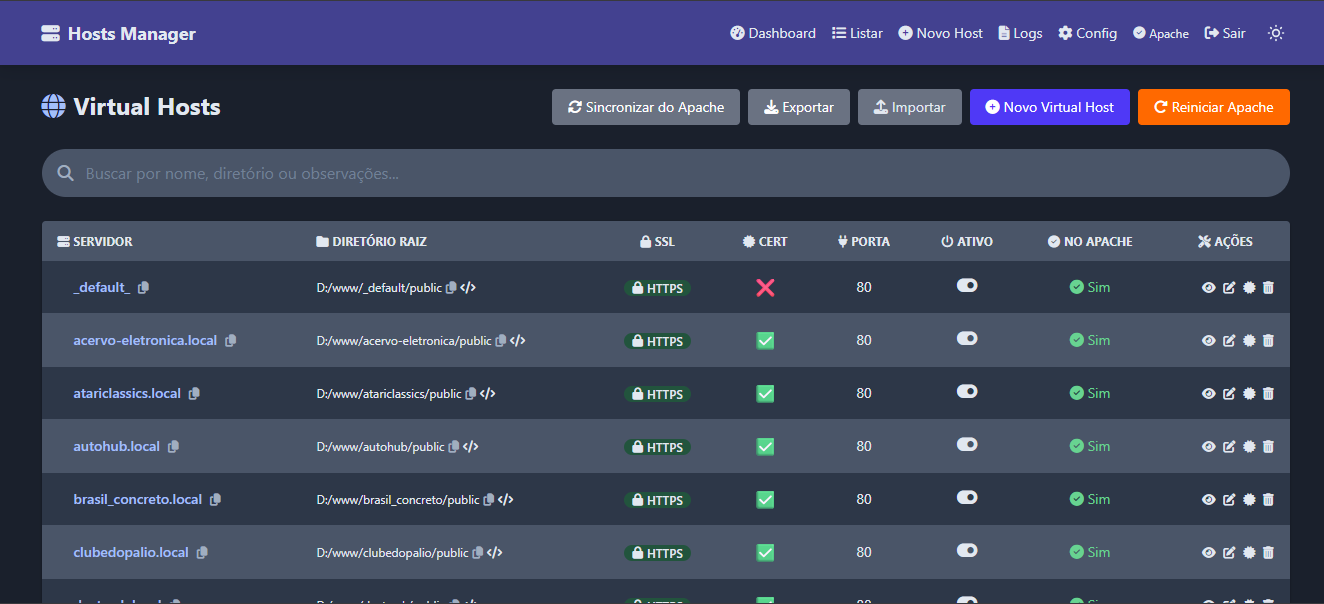Open the Dashboard menu item

[773, 33]
